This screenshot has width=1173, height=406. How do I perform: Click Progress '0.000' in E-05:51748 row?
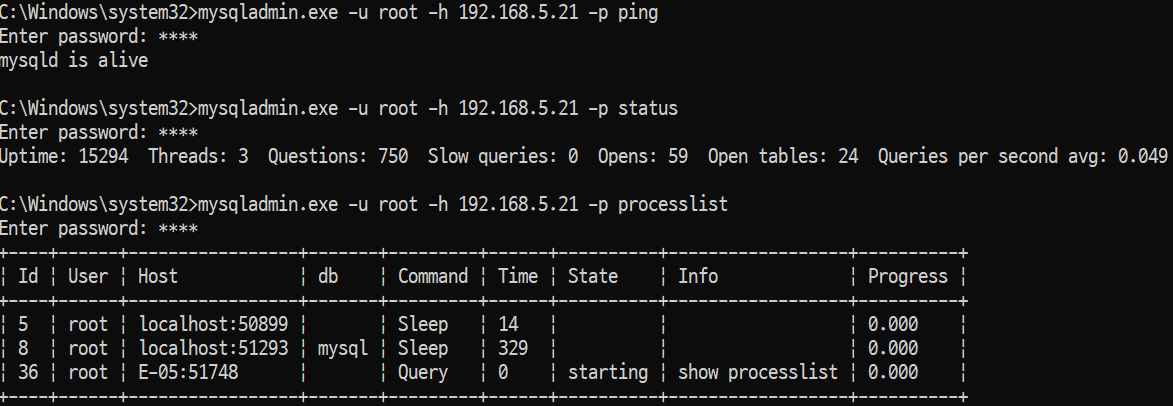click(x=892, y=372)
